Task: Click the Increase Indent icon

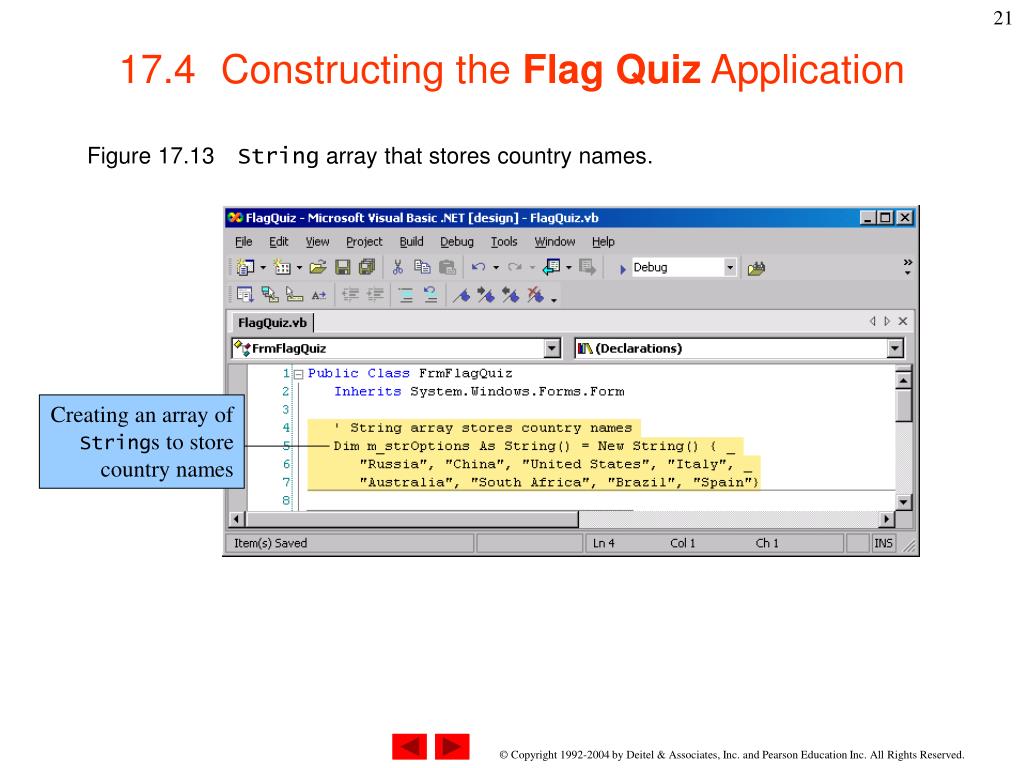Action: click(375, 295)
